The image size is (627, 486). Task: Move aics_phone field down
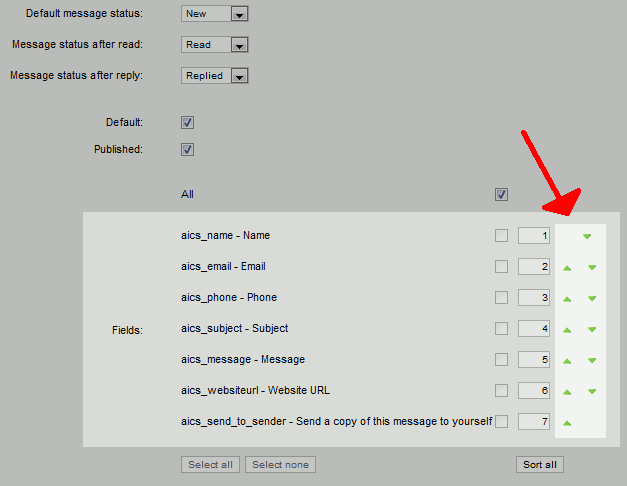[x=592, y=298]
